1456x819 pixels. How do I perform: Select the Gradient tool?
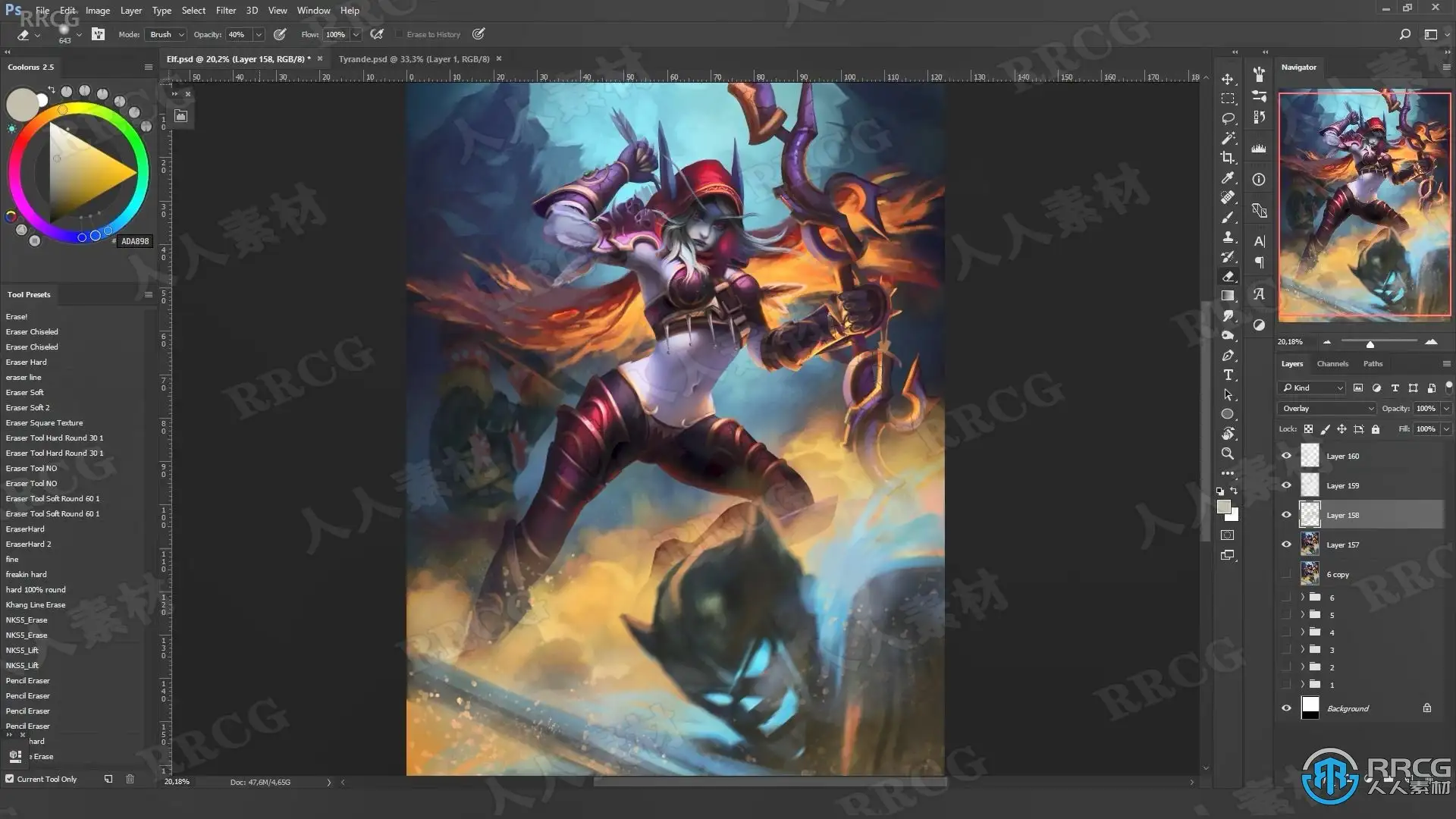pos(1228,296)
